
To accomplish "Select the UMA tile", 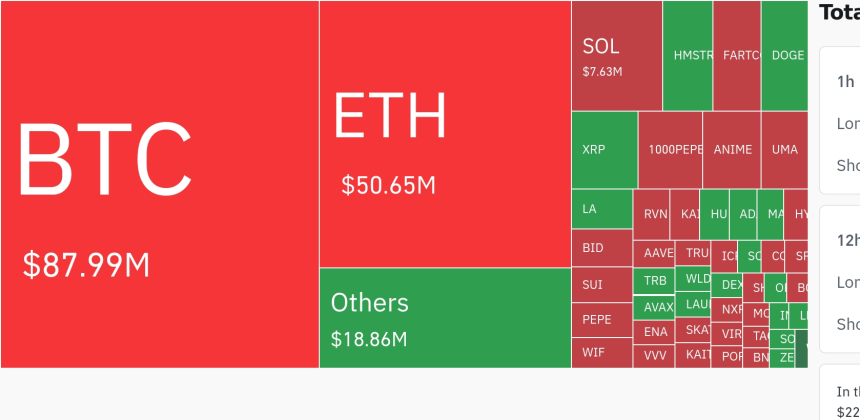I will click(x=784, y=150).
